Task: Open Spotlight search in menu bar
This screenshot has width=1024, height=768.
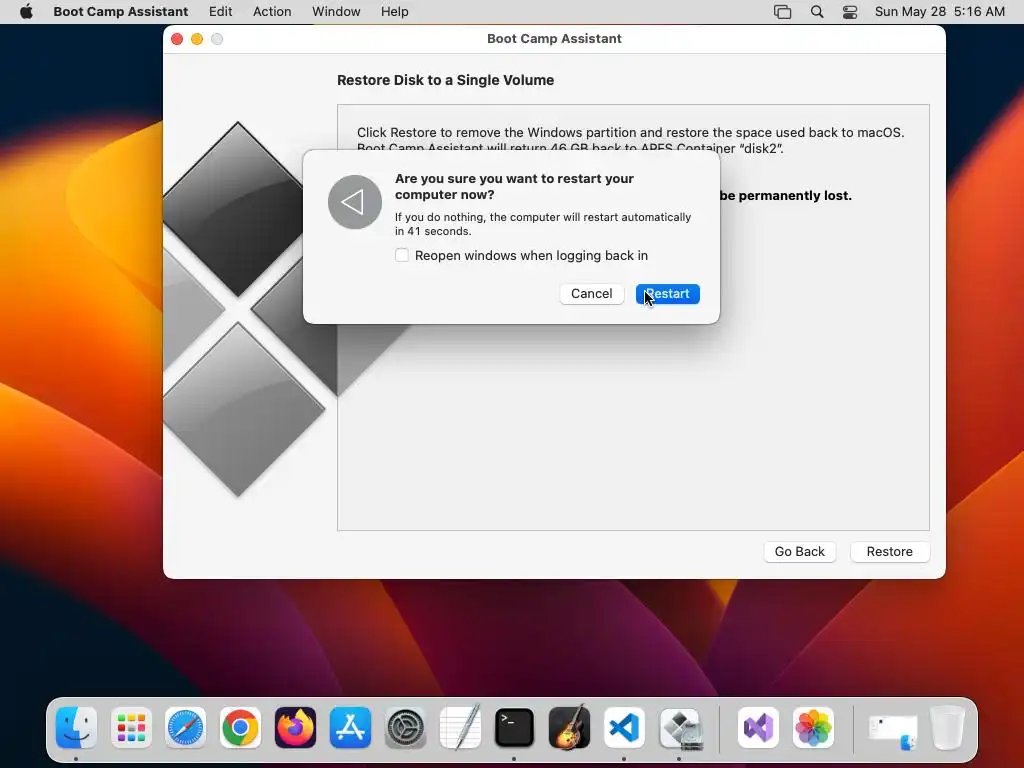Action: point(816,12)
